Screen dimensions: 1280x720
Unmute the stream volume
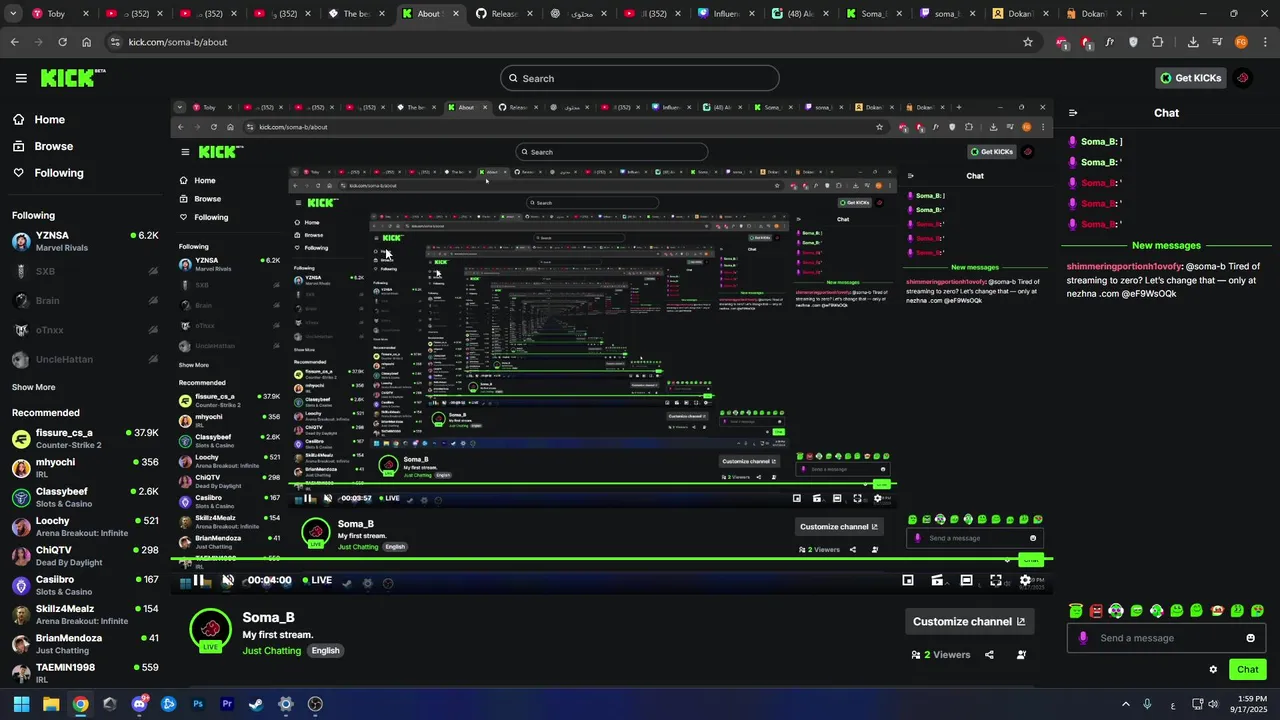pos(228,580)
